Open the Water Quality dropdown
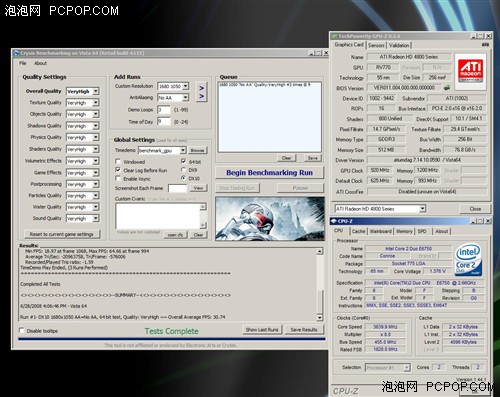 96,207
